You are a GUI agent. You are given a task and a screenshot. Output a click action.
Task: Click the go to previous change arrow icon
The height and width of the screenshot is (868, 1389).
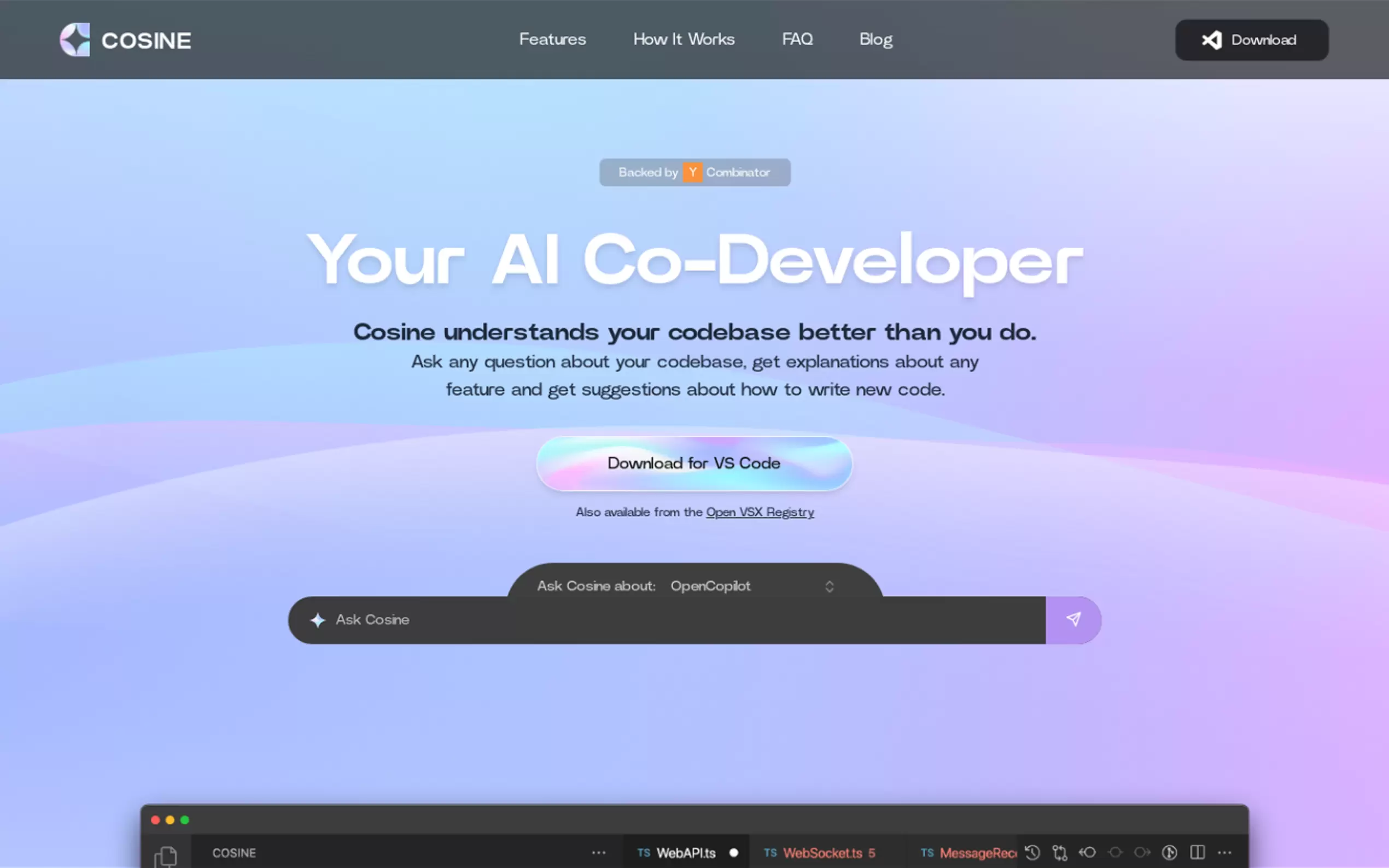1088,853
